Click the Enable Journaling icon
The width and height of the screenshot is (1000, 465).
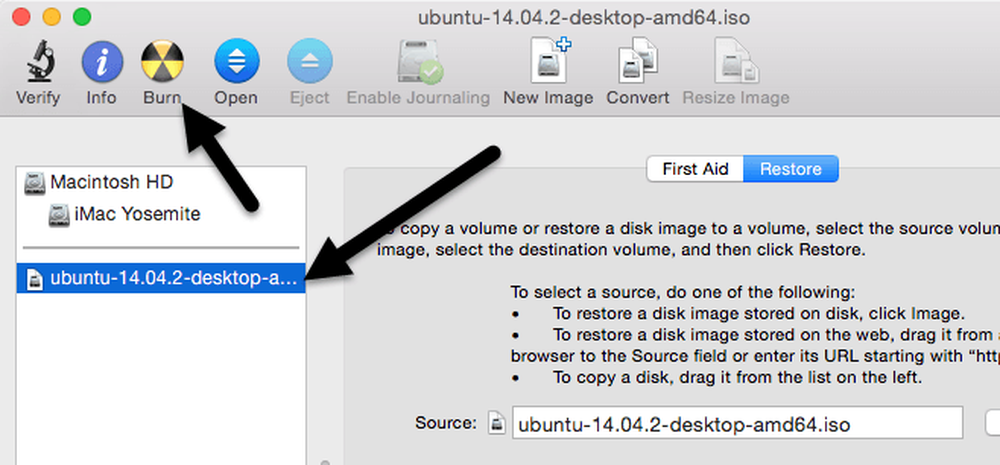click(420, 62)
